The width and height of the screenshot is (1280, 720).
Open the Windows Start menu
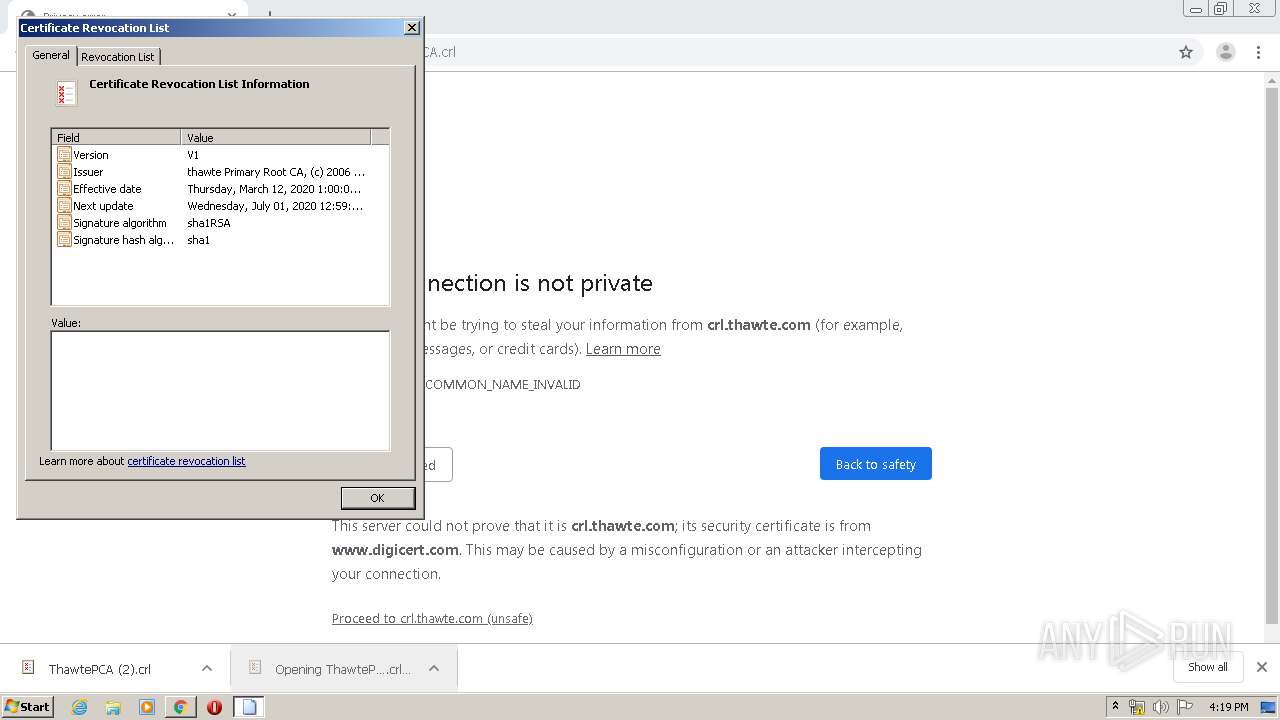pyautogui.click(x=28, y=707)
